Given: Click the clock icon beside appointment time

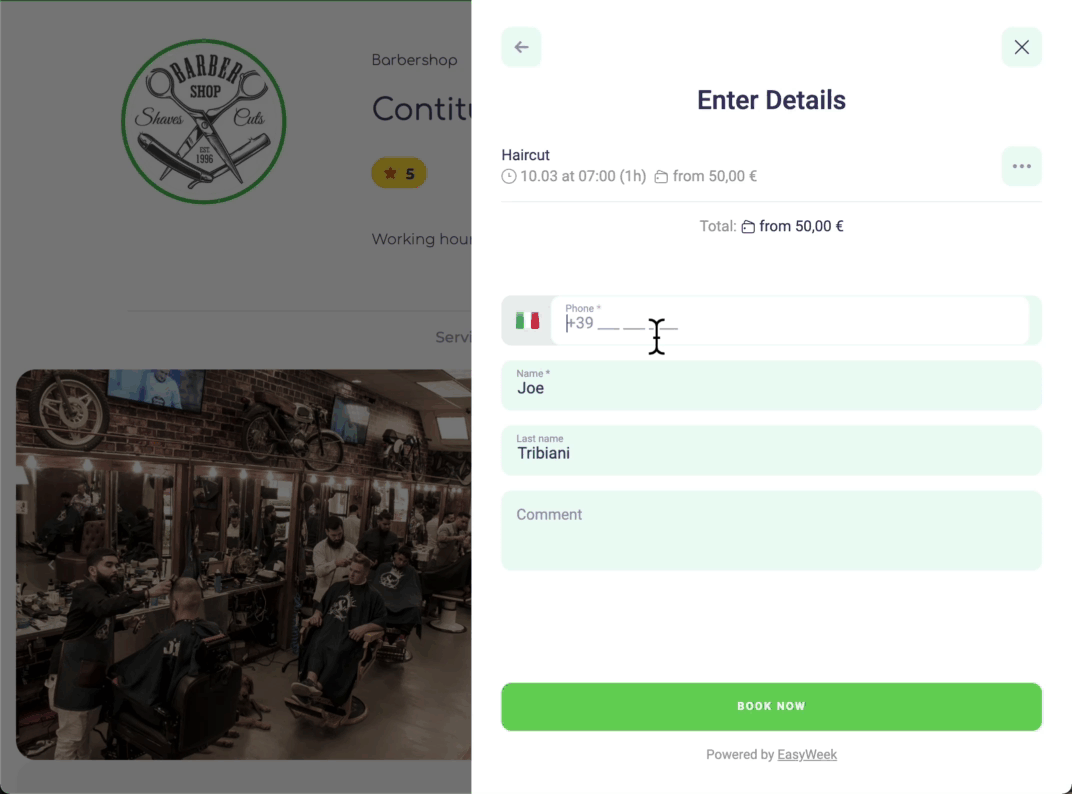Looking at the screenshot, I should coord(509,176).
